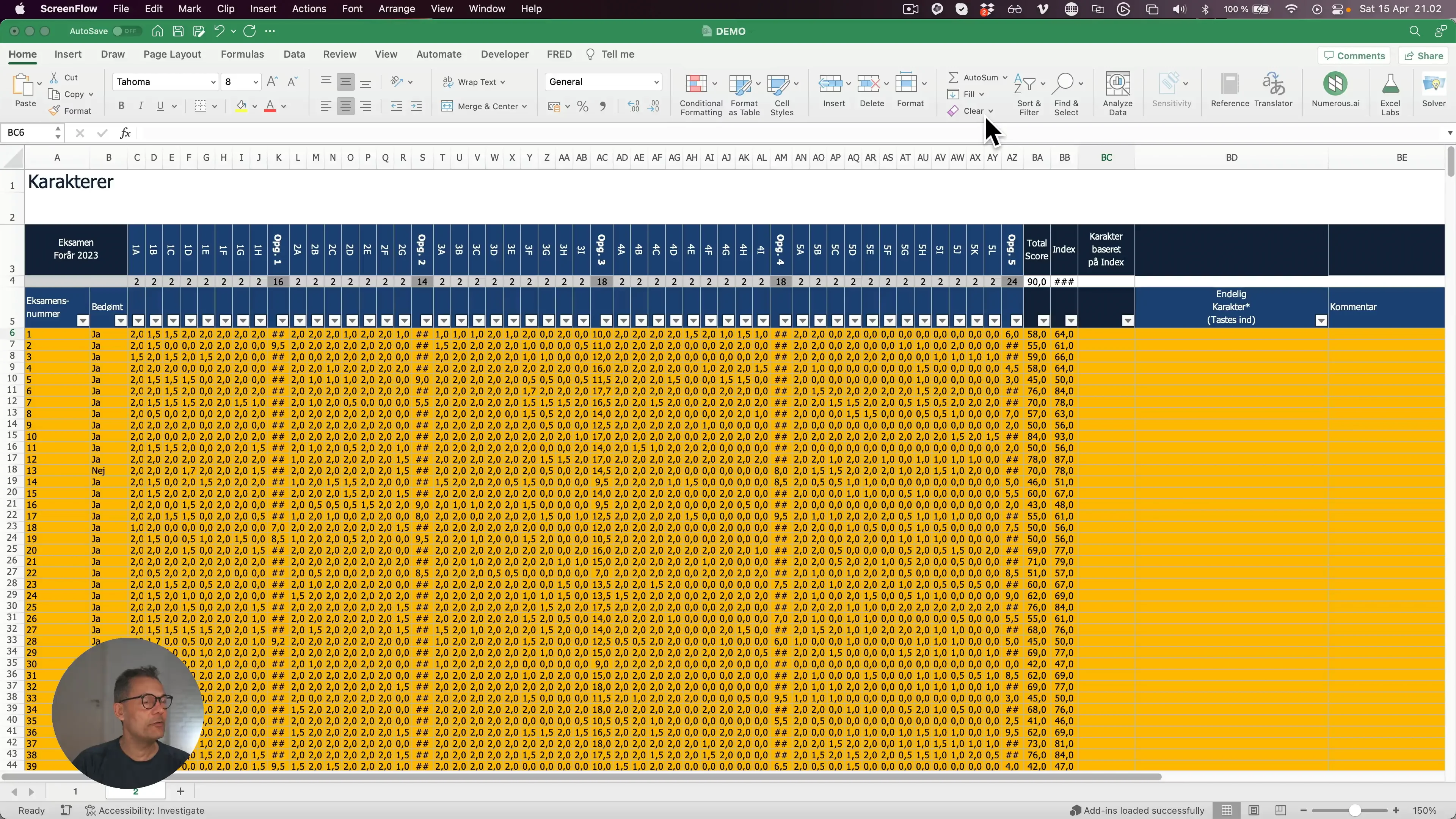Open the Arrange menu in menu bar
Screen dimensions: 1456x819
(x=396, y=9)
